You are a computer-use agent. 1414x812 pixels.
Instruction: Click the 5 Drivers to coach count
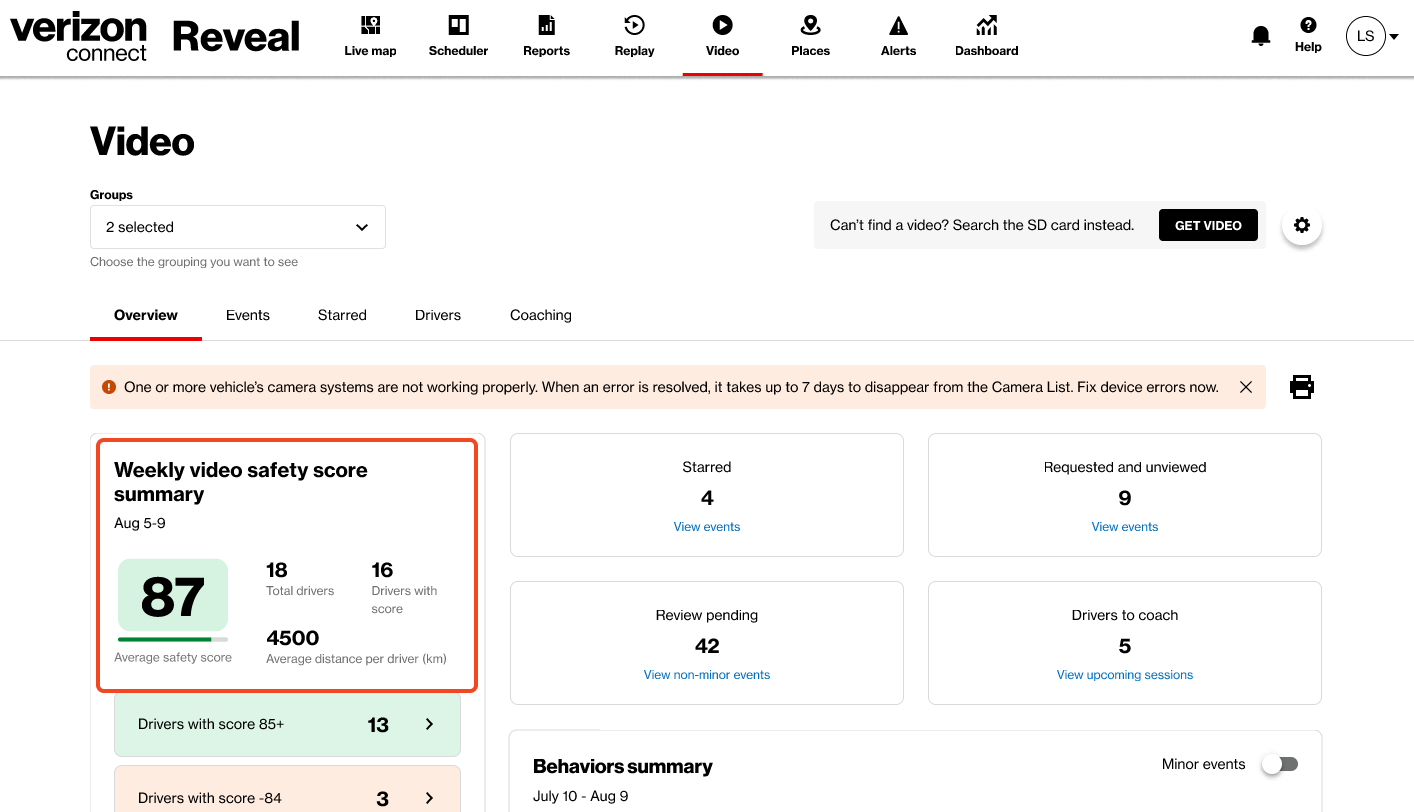[x=1125, y=646]
